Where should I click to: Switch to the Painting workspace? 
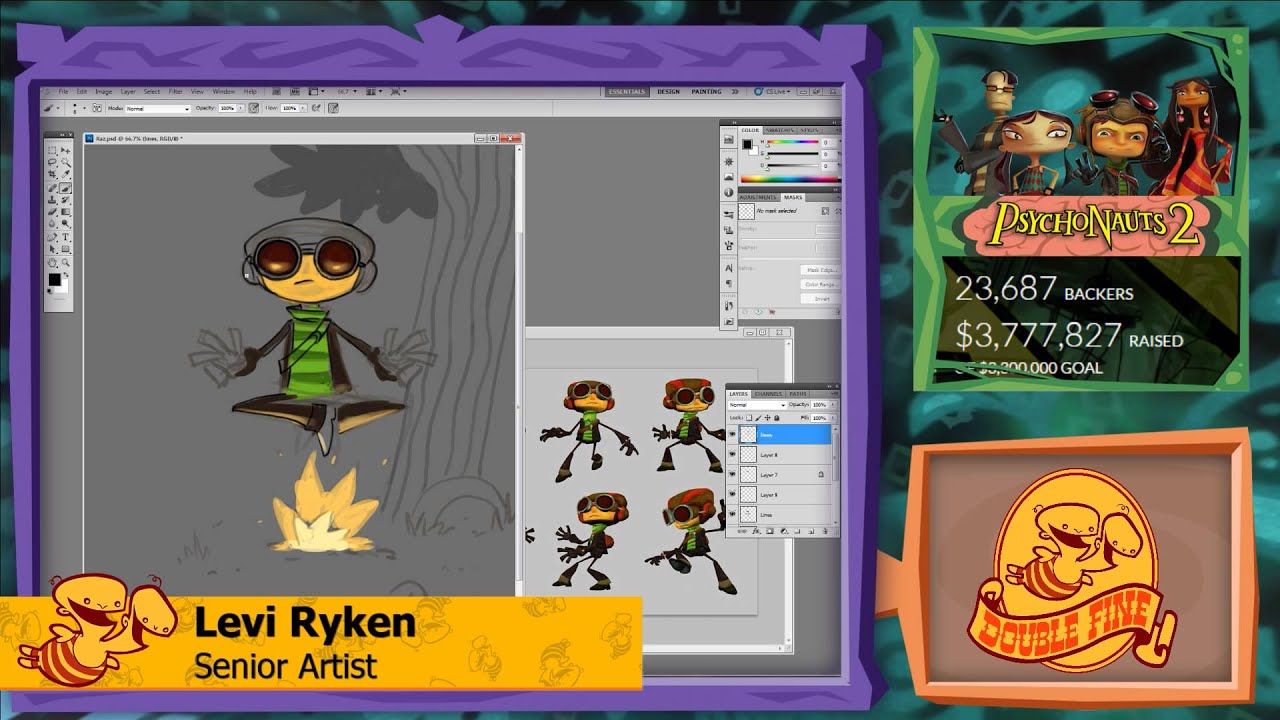706,91
